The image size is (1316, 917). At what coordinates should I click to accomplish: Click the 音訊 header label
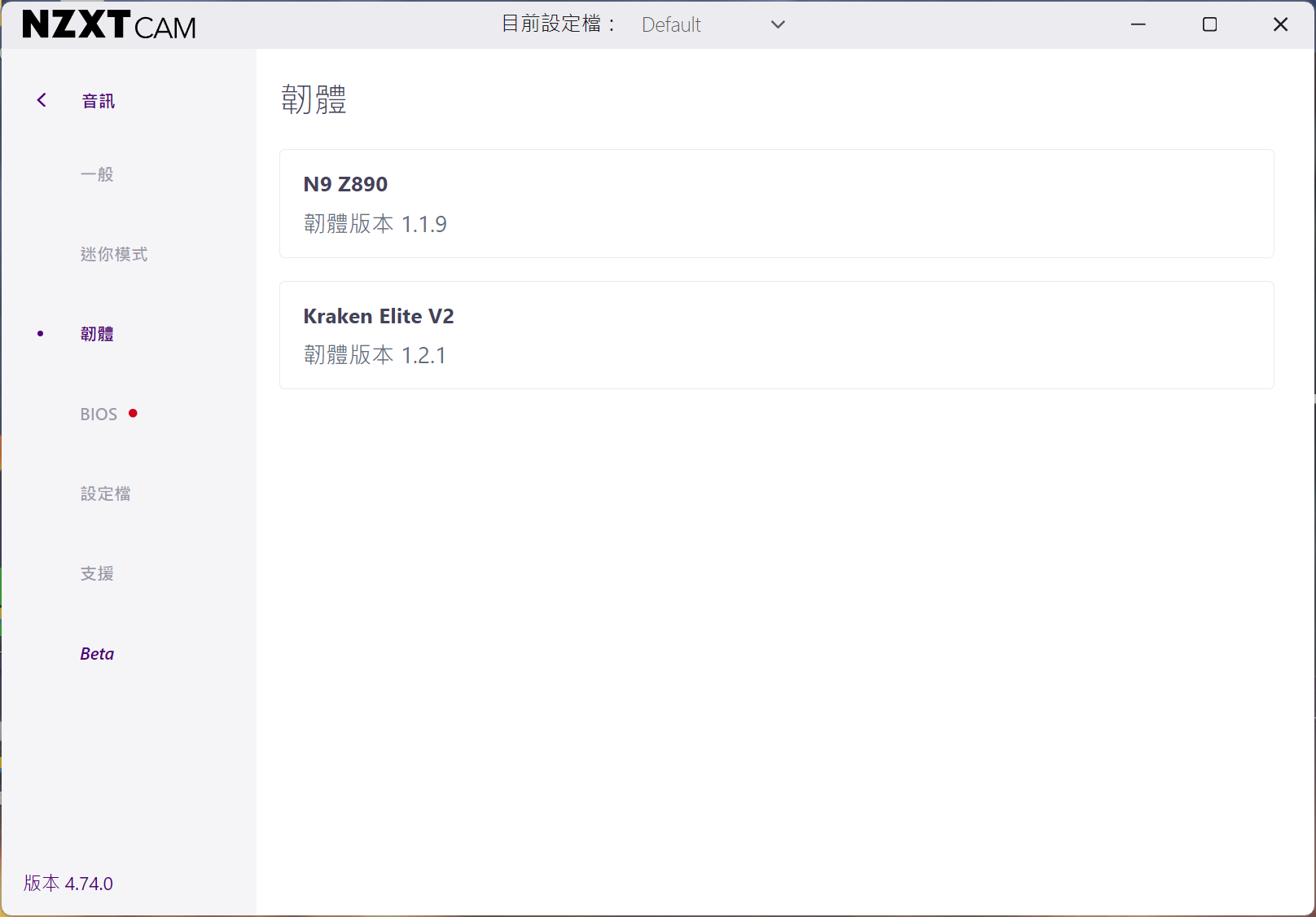pyautogui.click(x=99, y=101)
